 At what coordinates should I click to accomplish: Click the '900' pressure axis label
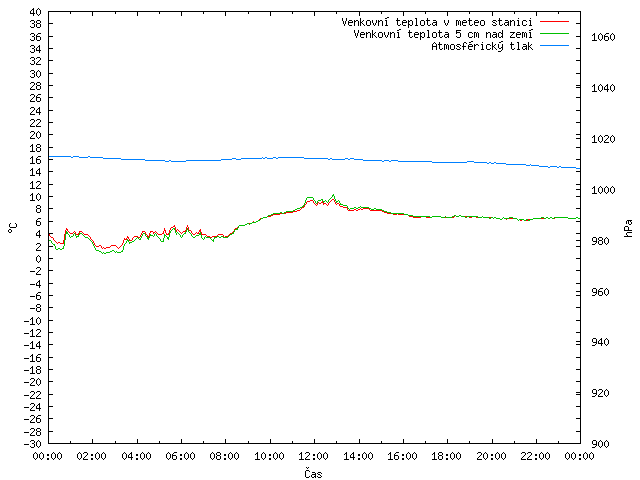[x=600, y=444]
